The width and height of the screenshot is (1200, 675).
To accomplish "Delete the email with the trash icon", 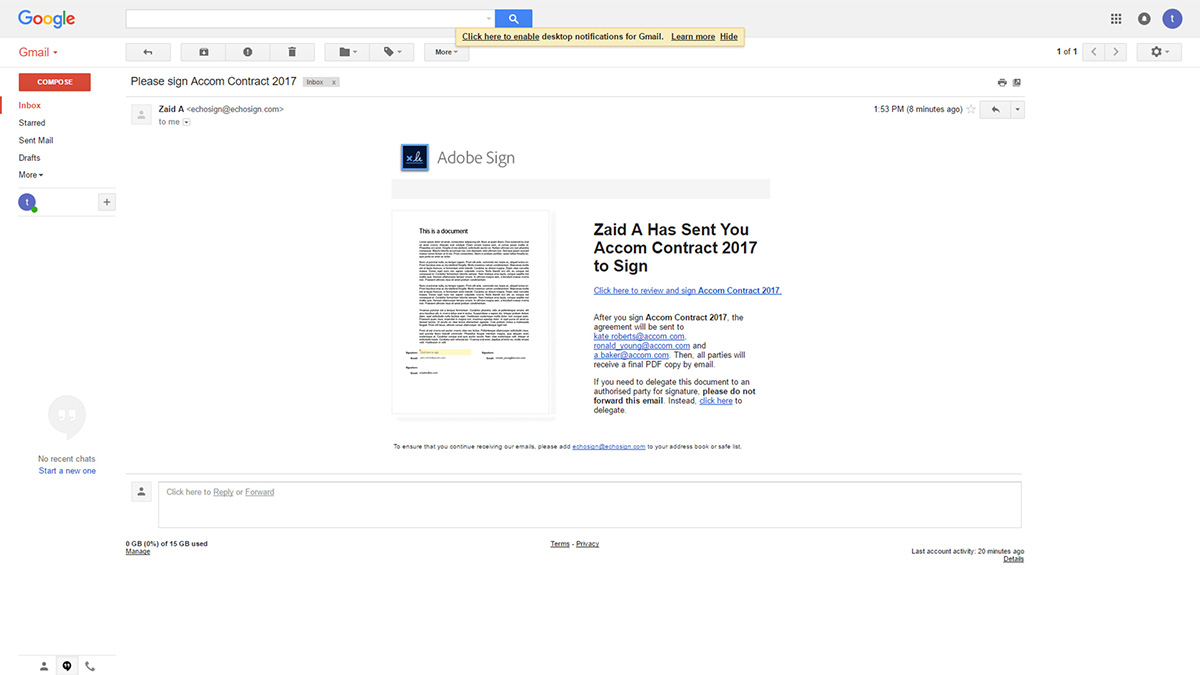I will 292,51.
